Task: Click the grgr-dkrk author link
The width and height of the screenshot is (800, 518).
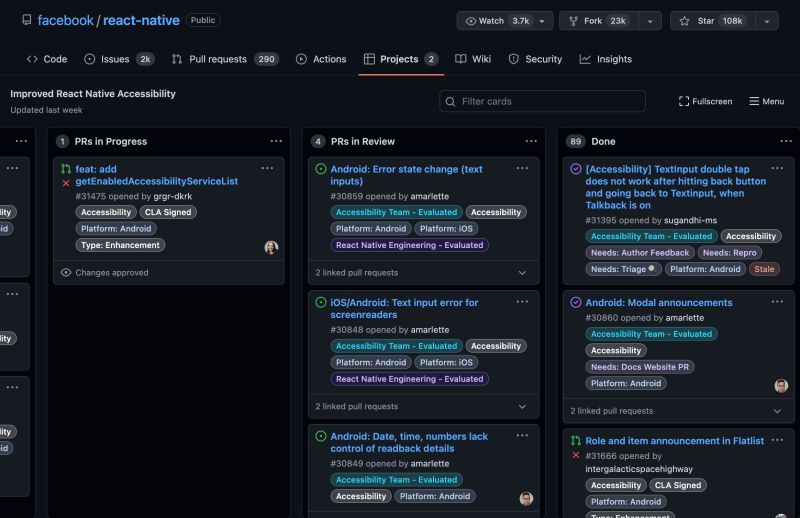Action: (x=173, y=196)
